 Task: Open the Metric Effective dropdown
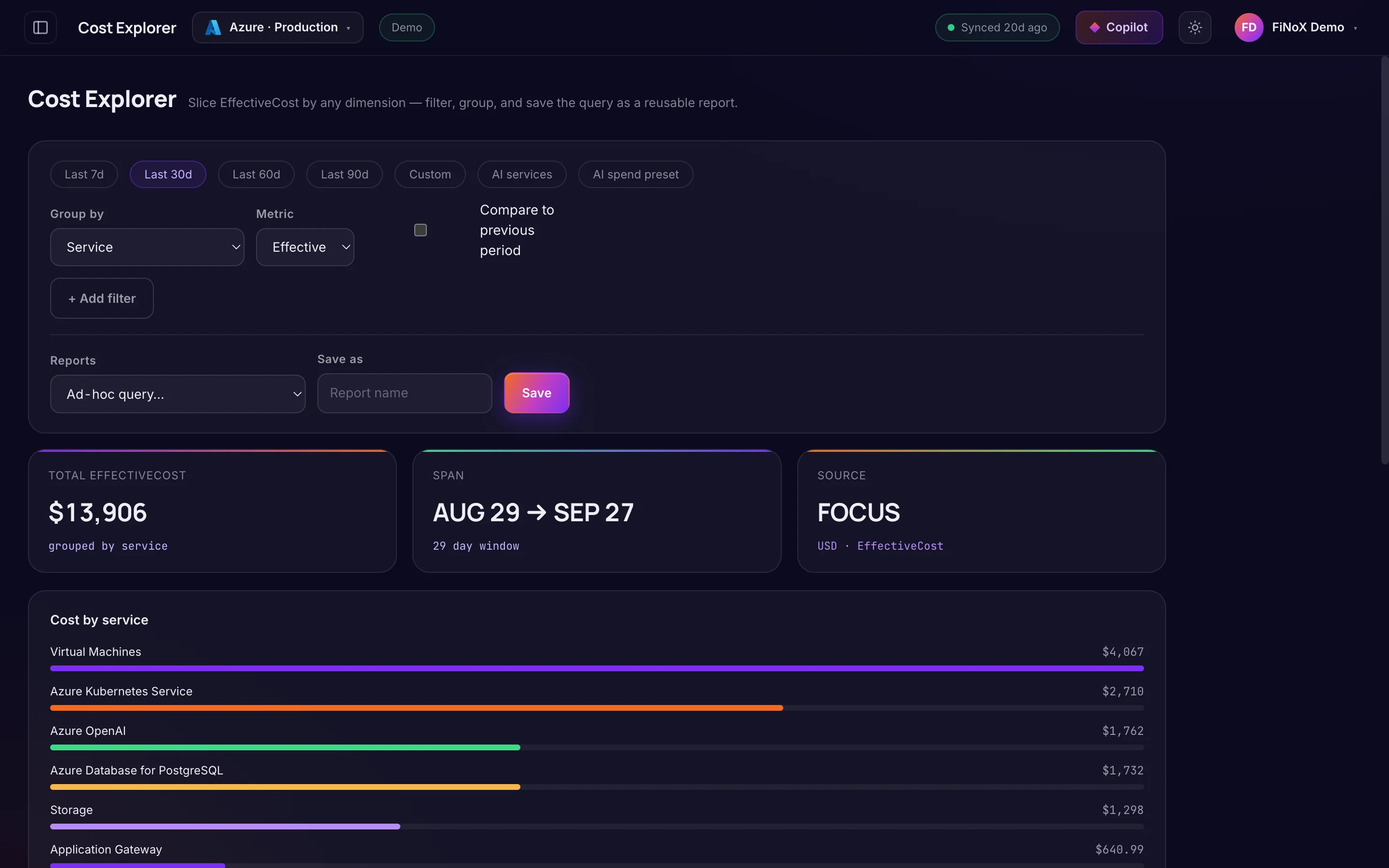tap(305, 247)
